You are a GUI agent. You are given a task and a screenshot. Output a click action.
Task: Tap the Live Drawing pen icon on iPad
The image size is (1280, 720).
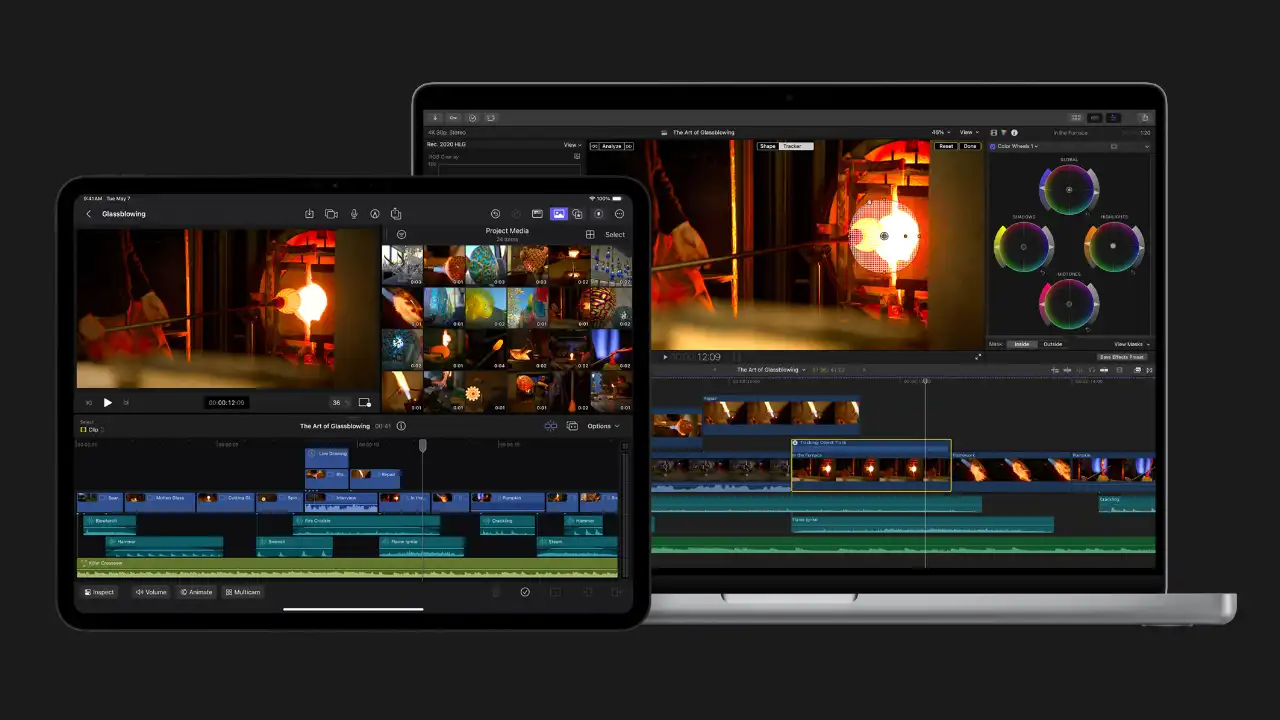375,214
